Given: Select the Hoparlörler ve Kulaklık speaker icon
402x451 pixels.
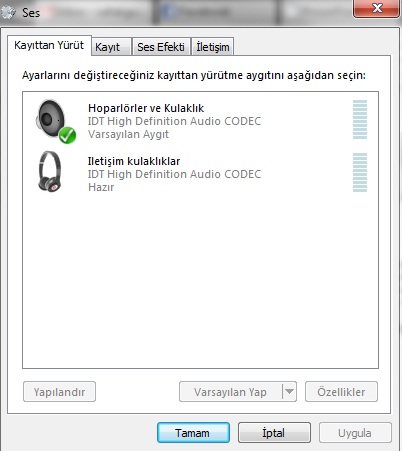Looking at the screenshot, I should click(51, 119).
